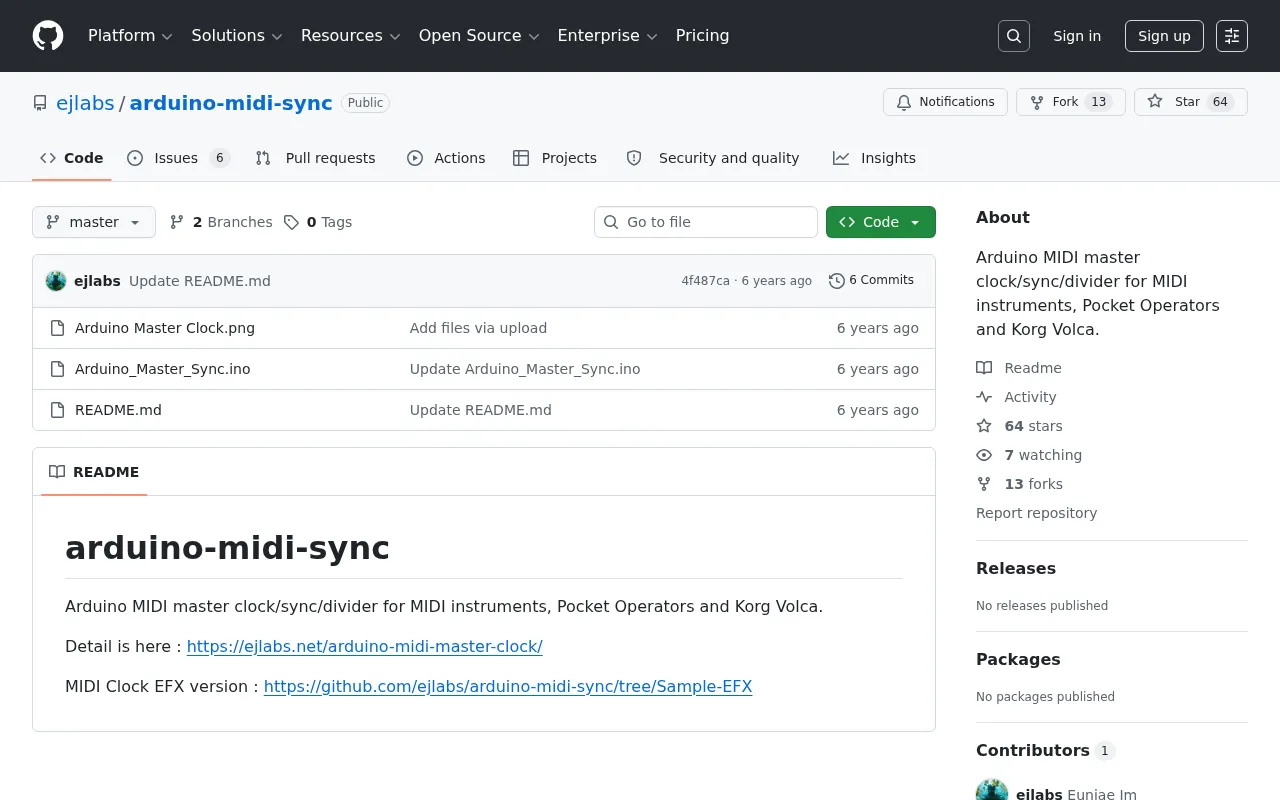Open appearance settings sliders icon
Screen dimensions: 1280x800
(1232, 36)
